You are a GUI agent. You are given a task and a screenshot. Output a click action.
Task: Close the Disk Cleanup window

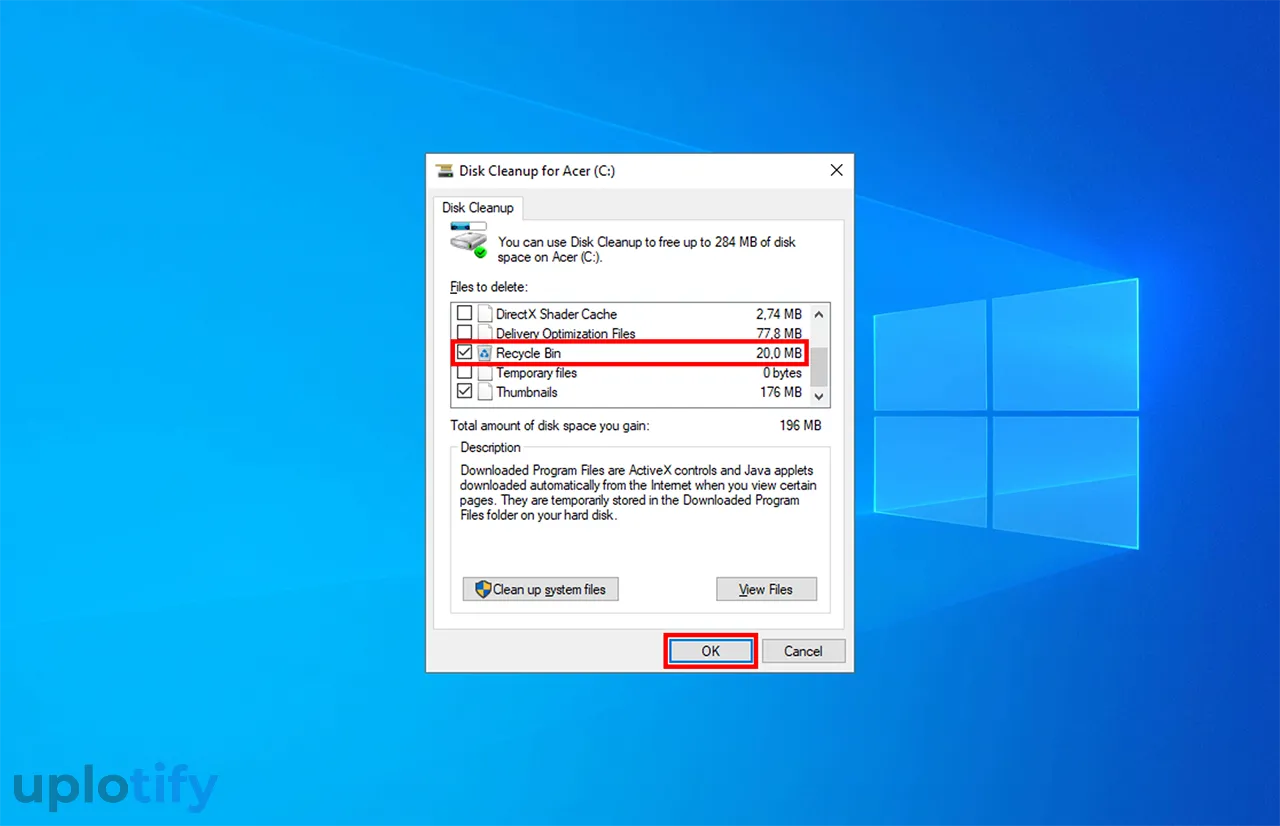837,171
